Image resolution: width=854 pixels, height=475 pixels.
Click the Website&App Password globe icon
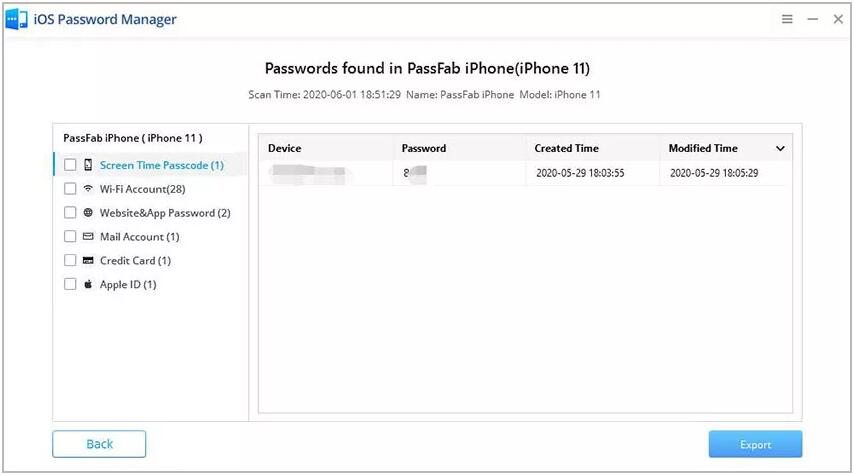click(x=88, y=213)
